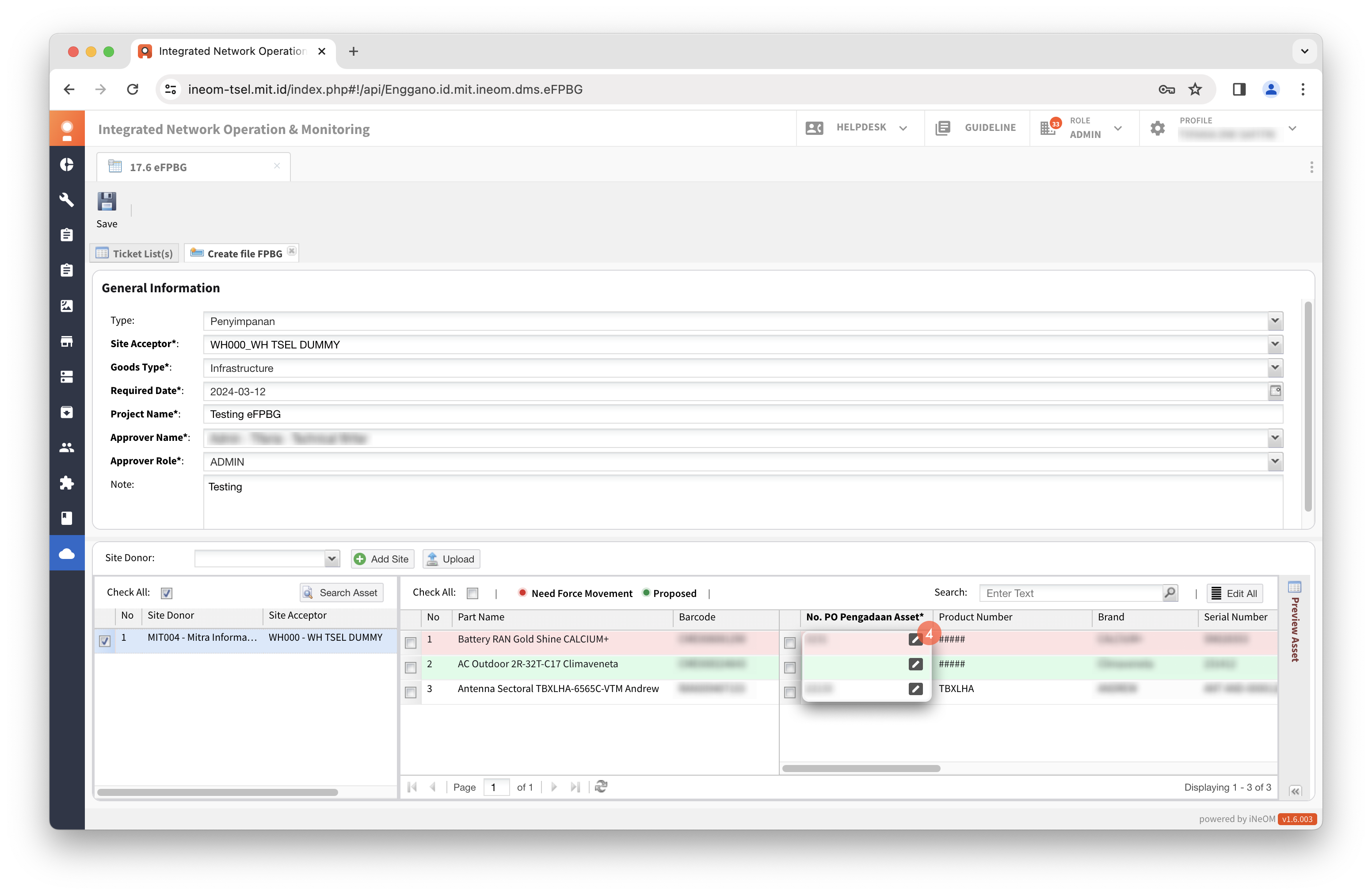Edit PO number for Antenna Sectoral row
The height and width of the screenshot is (895, 1372).
pyautogui.click(x=915, y=688)
